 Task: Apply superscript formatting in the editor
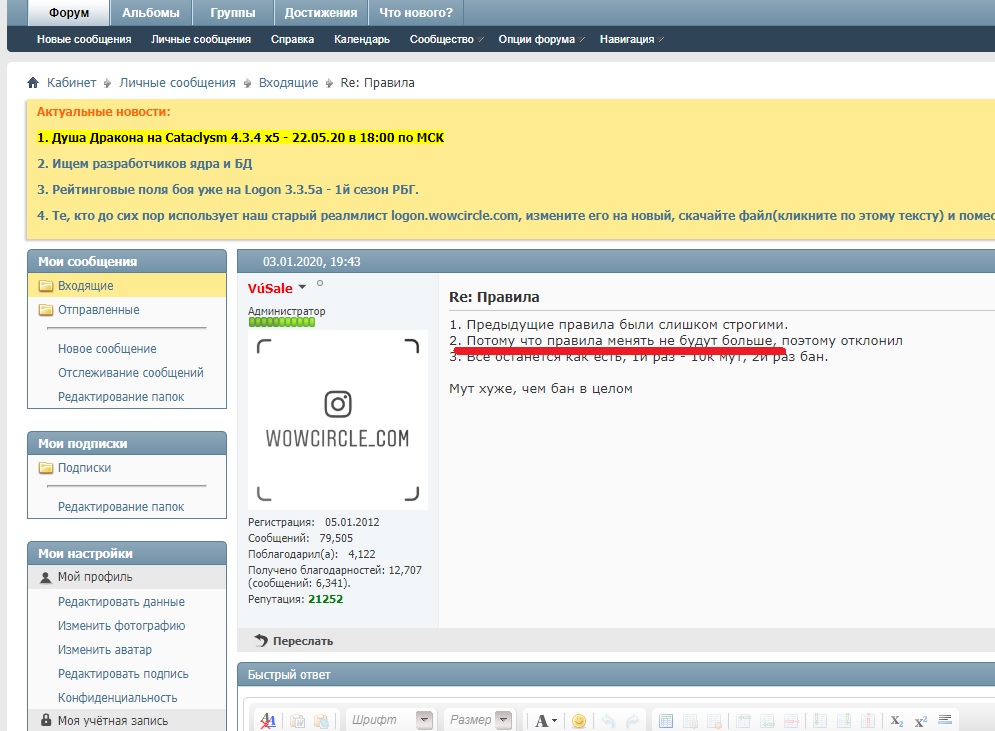921,720
